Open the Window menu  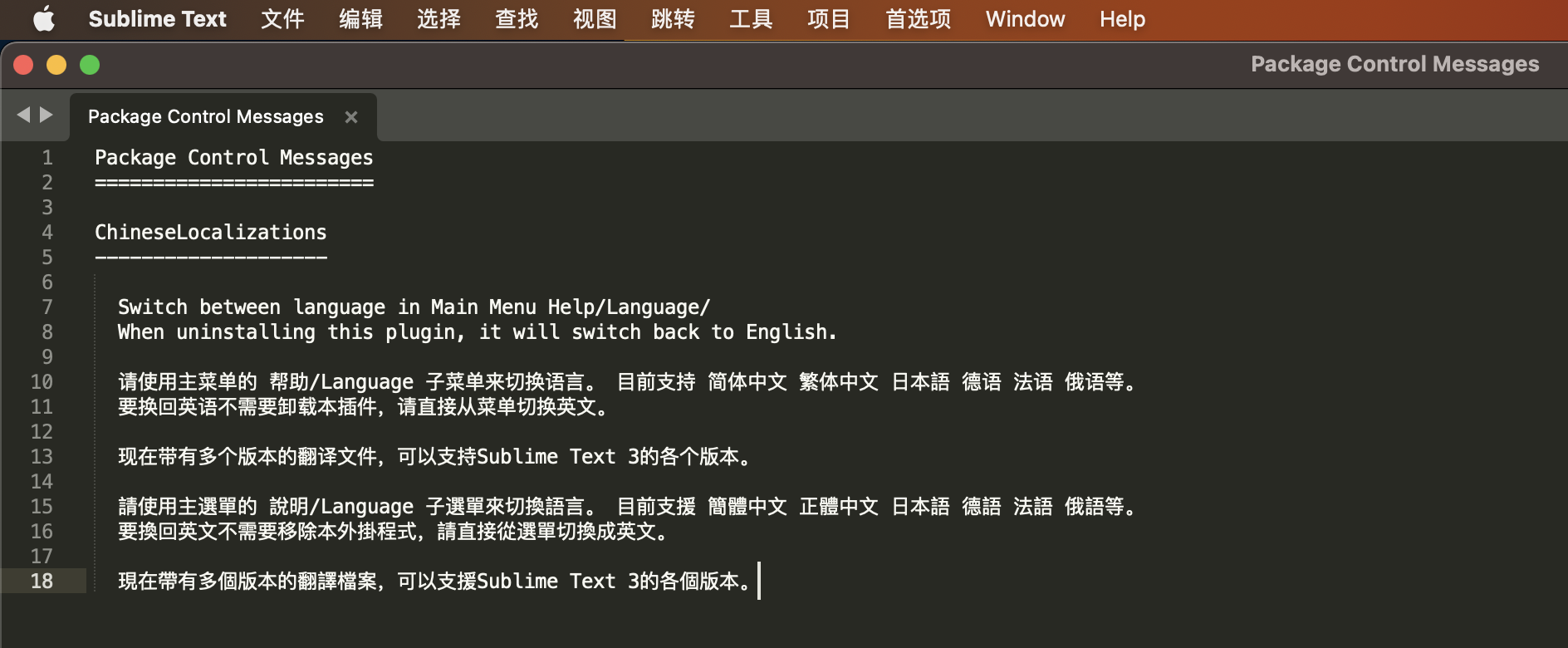click(1025, 19)
